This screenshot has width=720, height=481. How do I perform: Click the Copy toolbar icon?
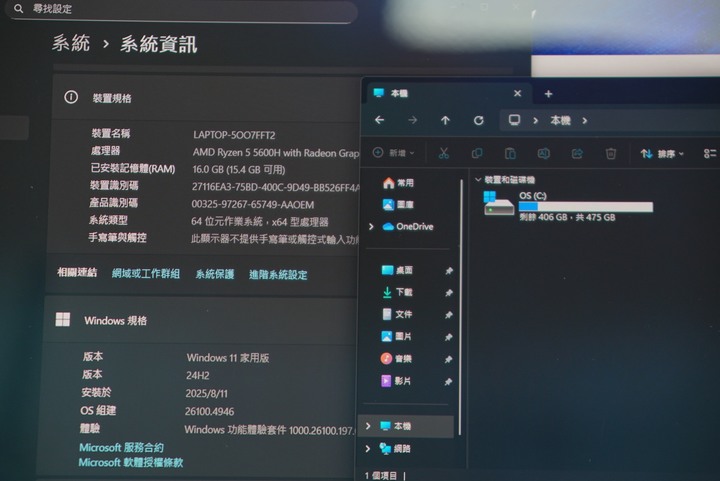click(477, 153)
